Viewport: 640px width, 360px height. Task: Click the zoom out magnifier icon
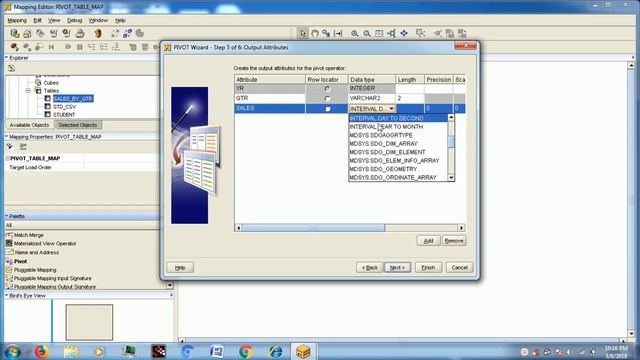pyautogui.click(x=367, y=33)
